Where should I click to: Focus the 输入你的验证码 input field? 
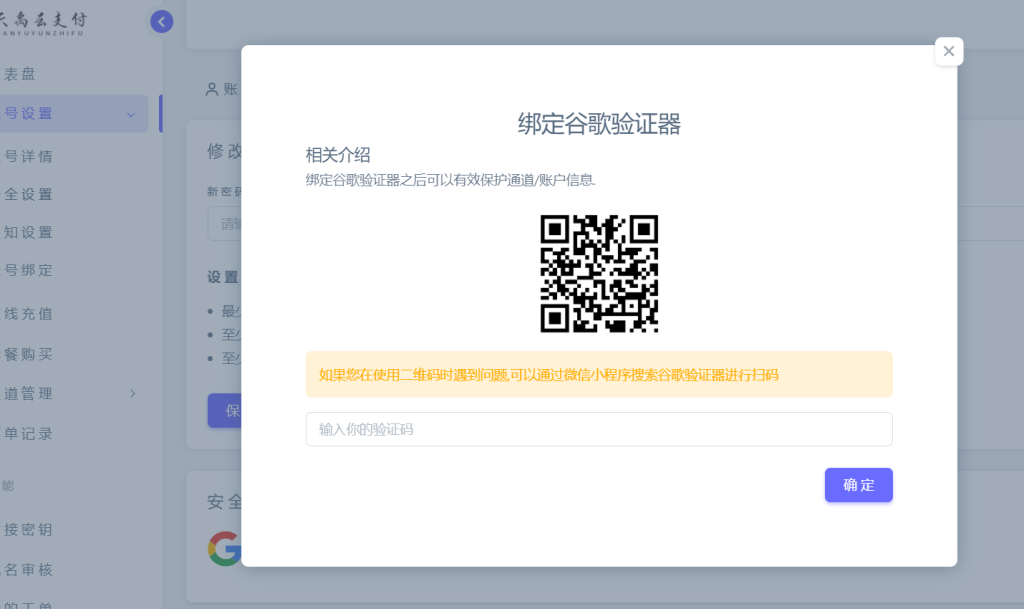(598, 429)
